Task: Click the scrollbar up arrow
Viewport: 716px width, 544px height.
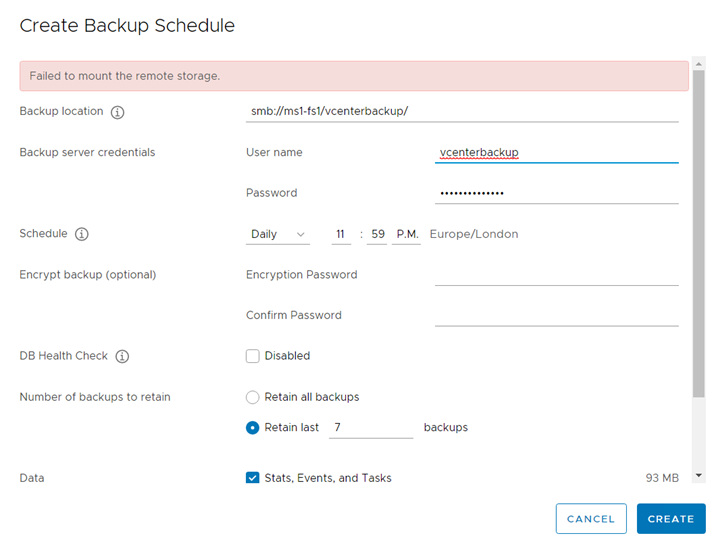Action: tap(699, 64)
